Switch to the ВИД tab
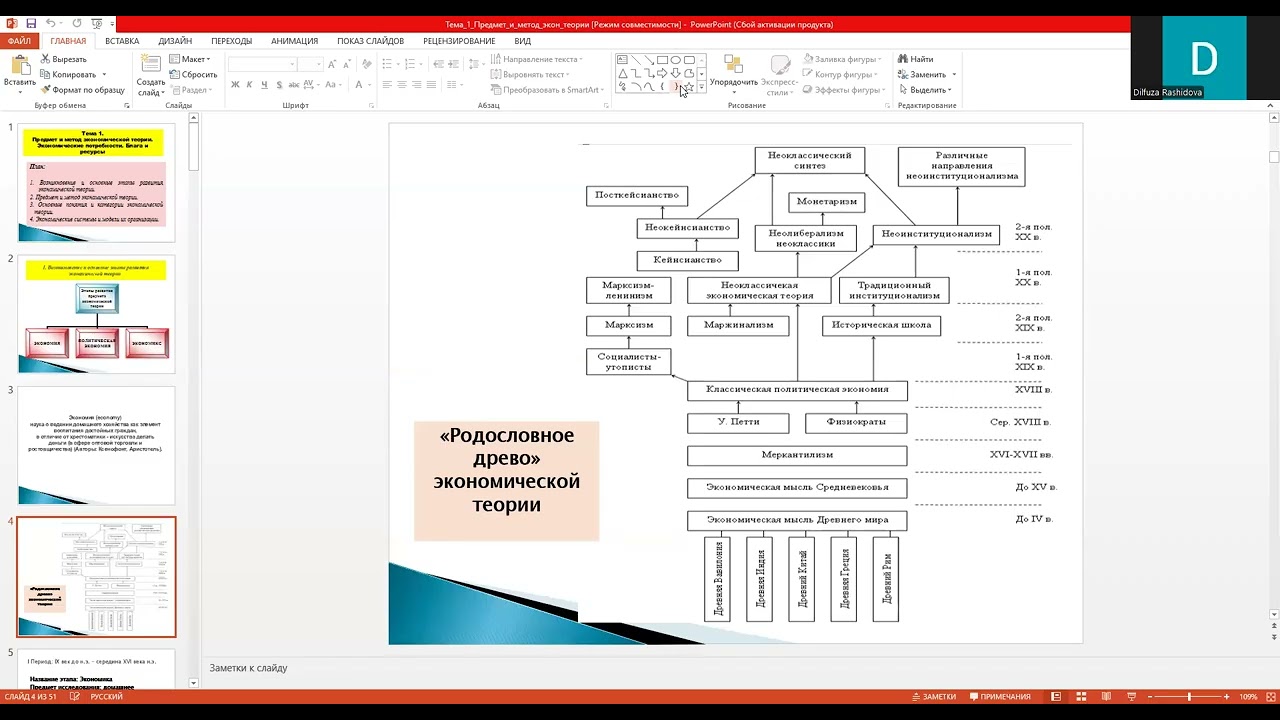 pyautogui.click(x=522, y=41)
